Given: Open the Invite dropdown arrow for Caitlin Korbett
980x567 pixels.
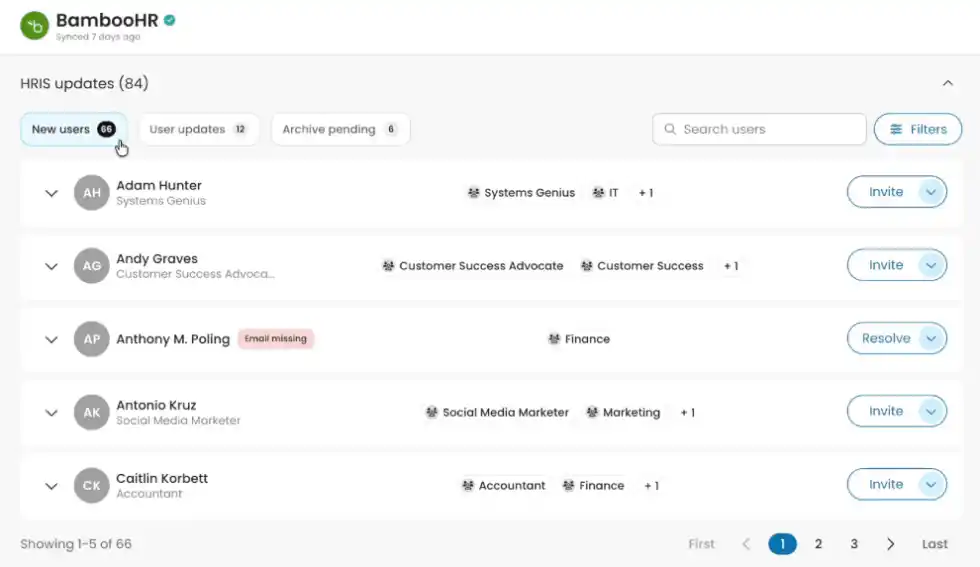Looking at the screenshot, I should (x=931, y=484).
